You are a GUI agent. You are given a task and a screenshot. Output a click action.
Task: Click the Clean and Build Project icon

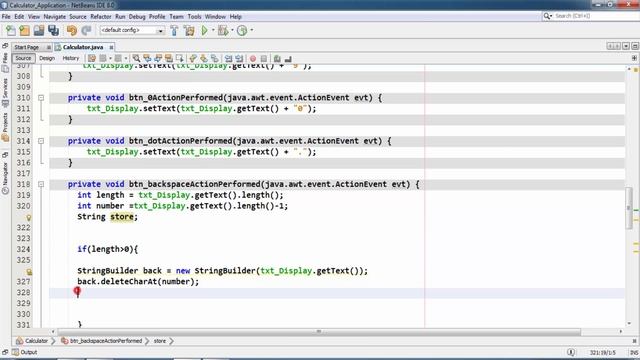click(189, 30)
